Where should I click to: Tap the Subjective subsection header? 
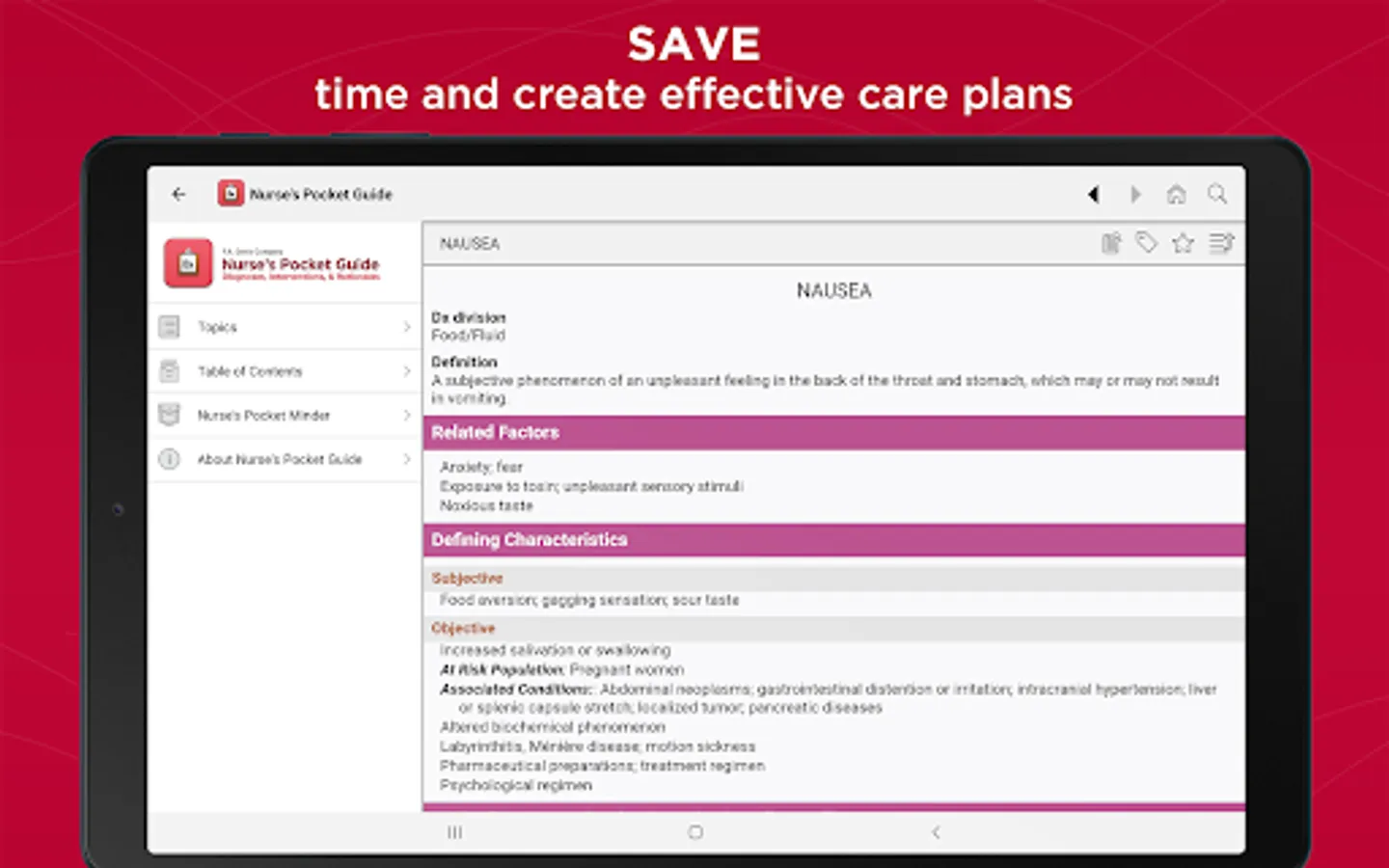[834, 578]
